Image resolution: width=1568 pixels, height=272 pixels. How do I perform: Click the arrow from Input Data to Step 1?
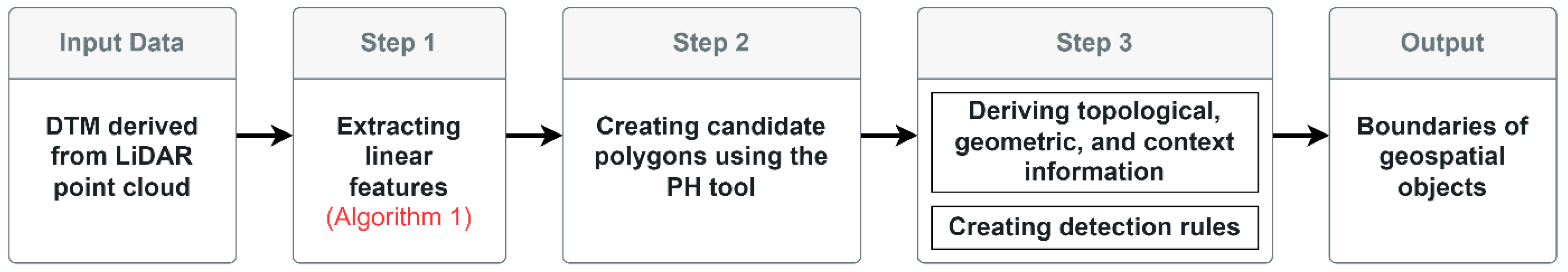point(264,135)
